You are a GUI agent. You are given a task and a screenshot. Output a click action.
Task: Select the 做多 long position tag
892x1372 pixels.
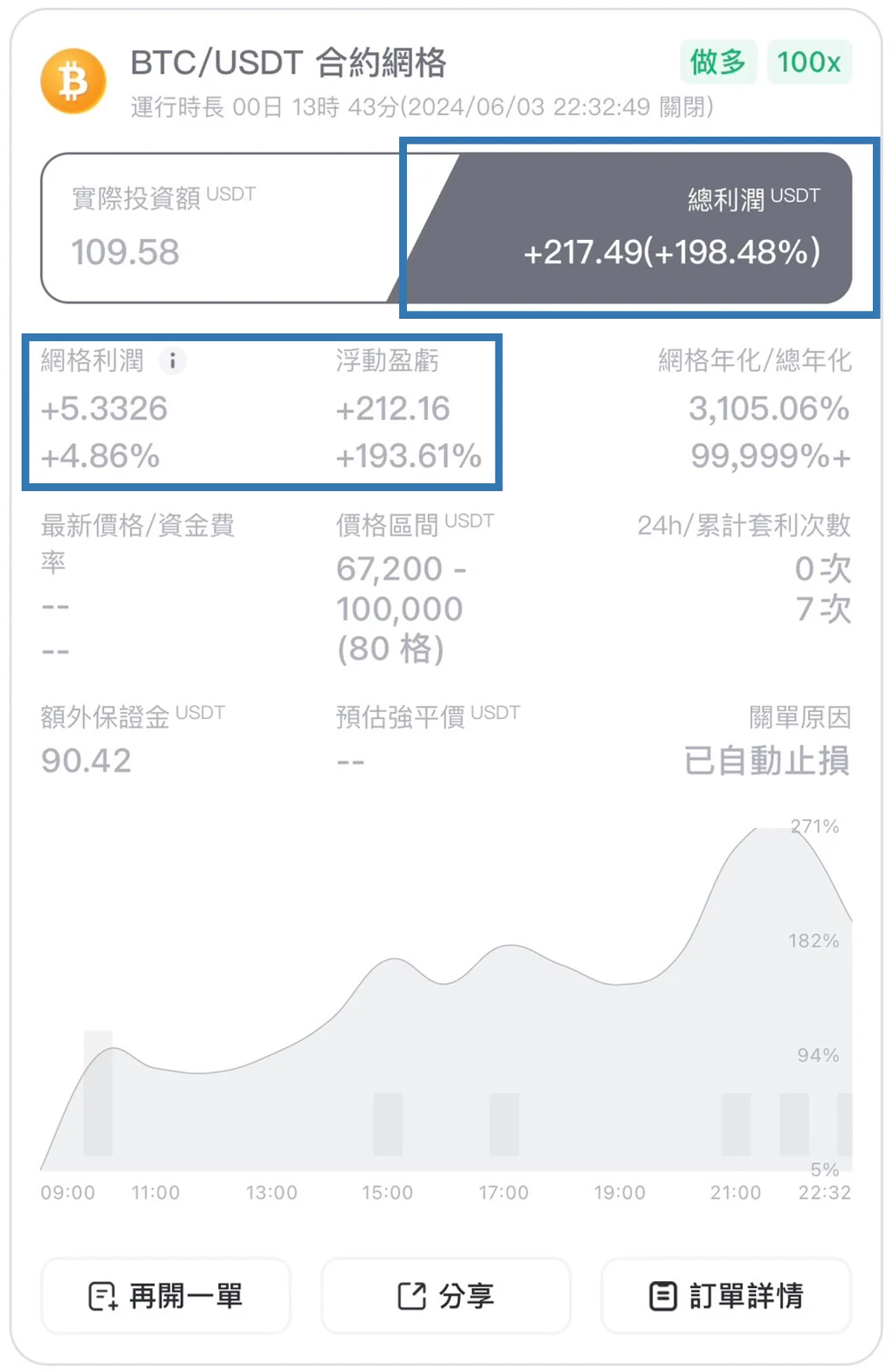(718, 61)
